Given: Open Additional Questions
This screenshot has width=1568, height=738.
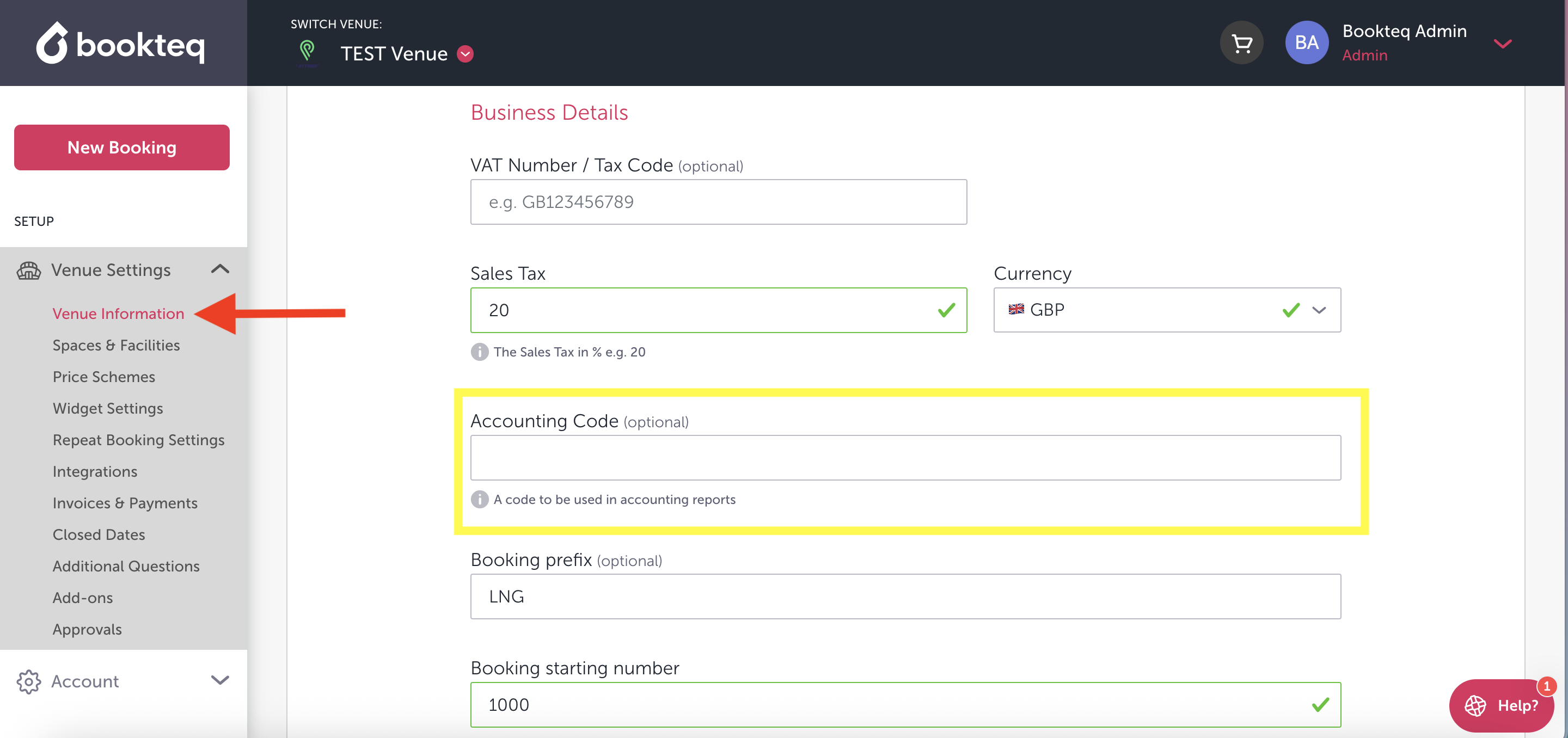Looking at the screenshot, I should 126,567.
